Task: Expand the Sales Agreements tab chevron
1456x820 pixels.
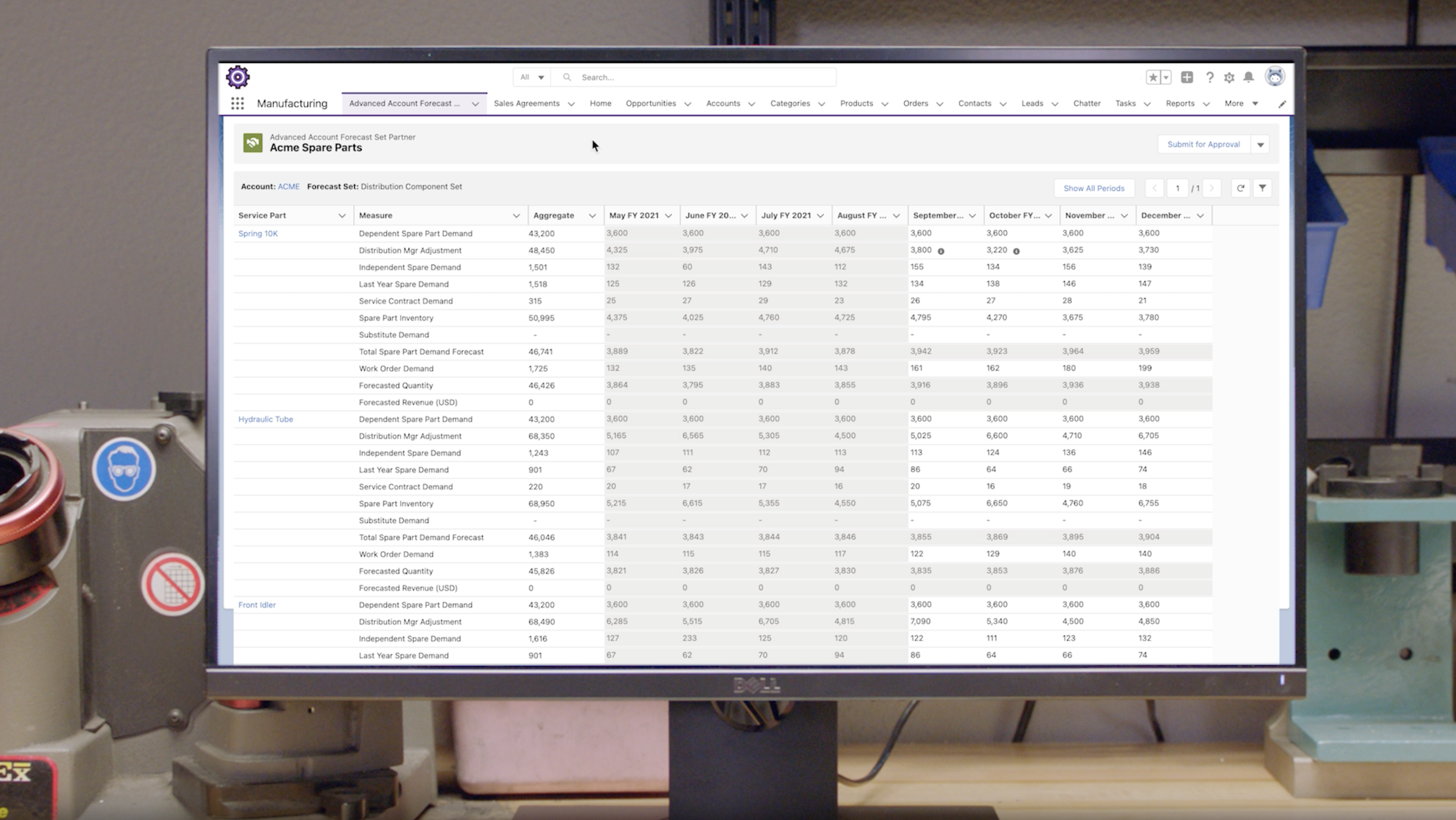Action: click(571, 104)
